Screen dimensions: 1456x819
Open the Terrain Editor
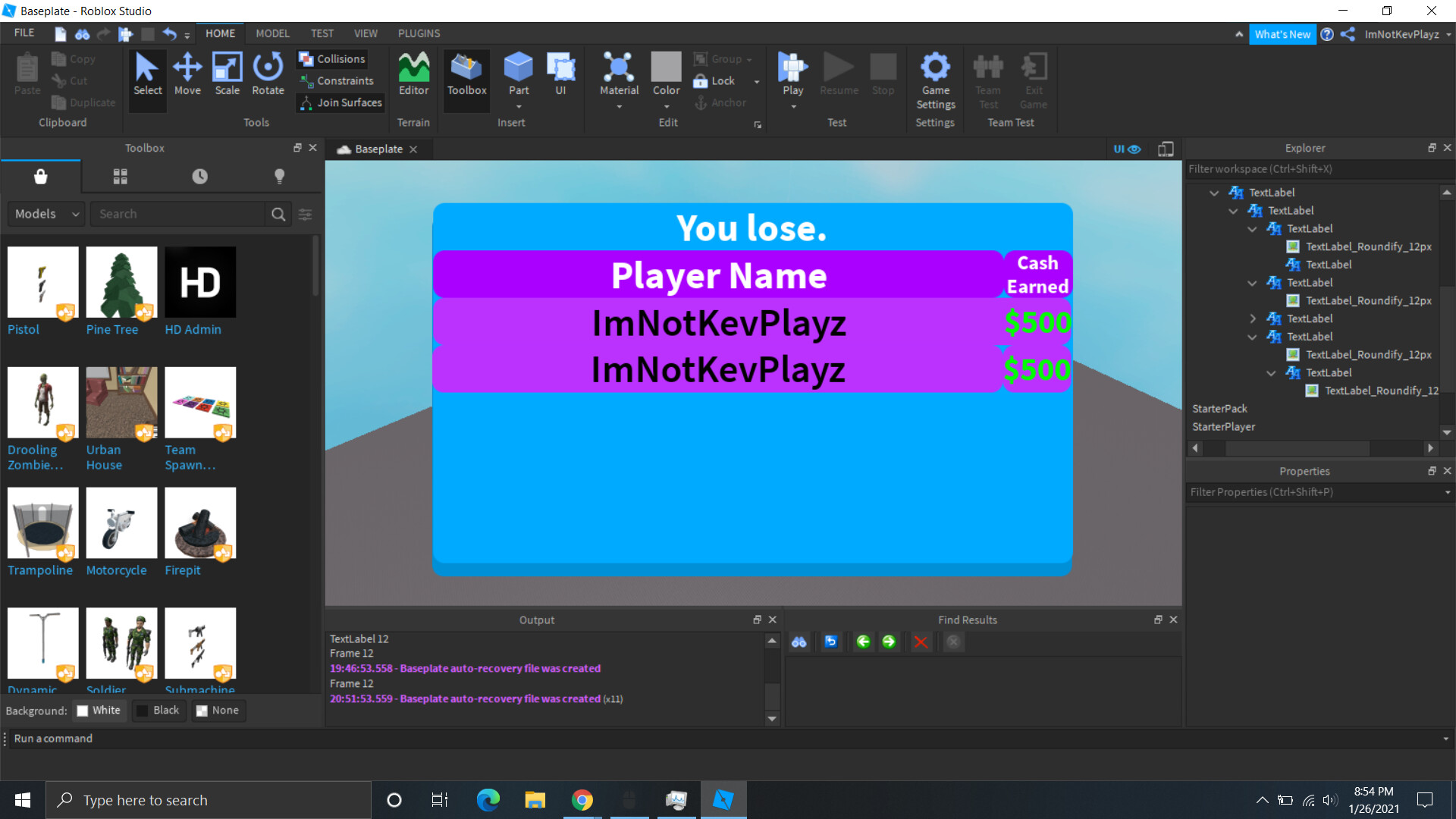coord(413,74)
